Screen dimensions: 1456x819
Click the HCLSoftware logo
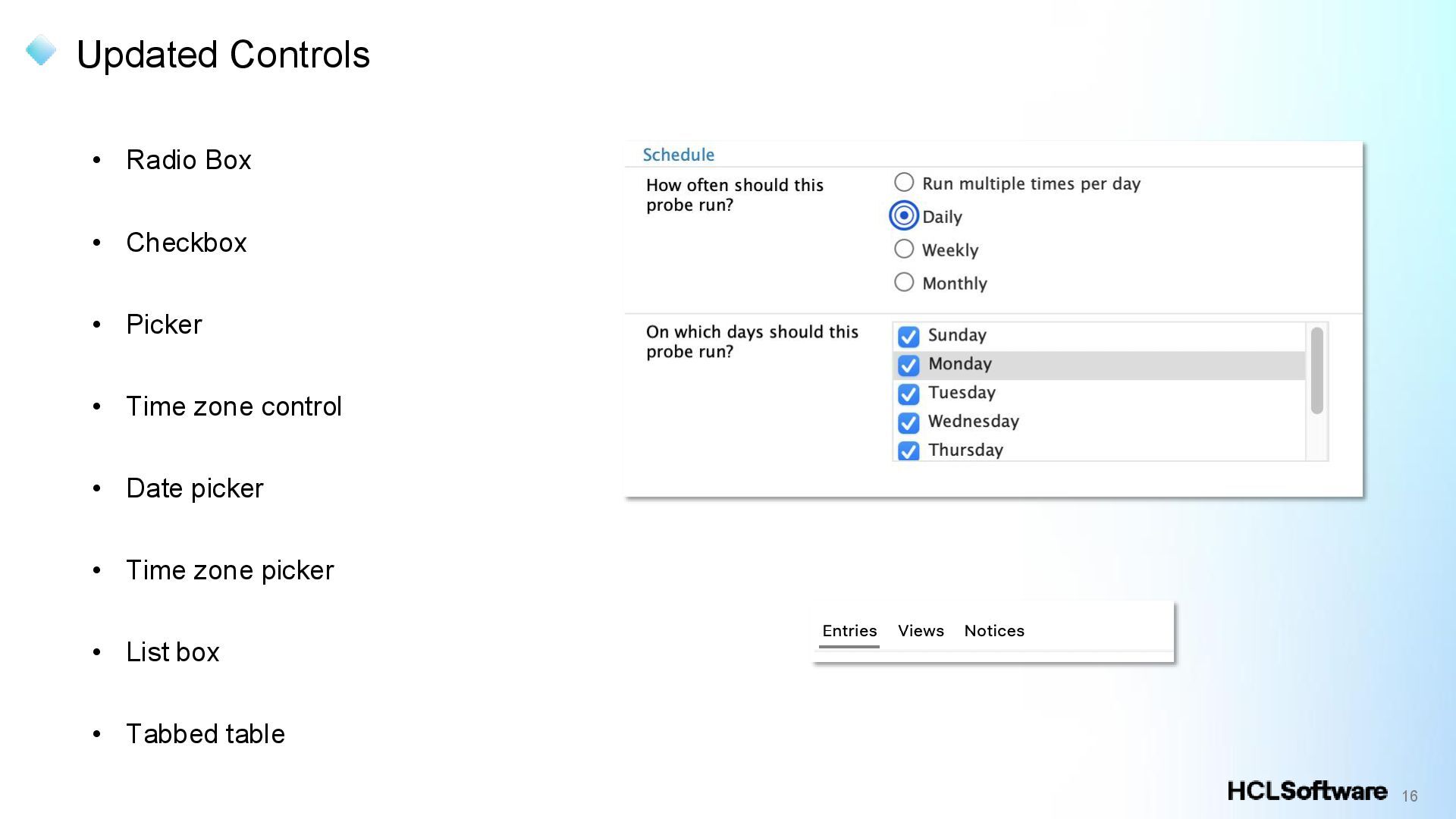(1307, 791)
